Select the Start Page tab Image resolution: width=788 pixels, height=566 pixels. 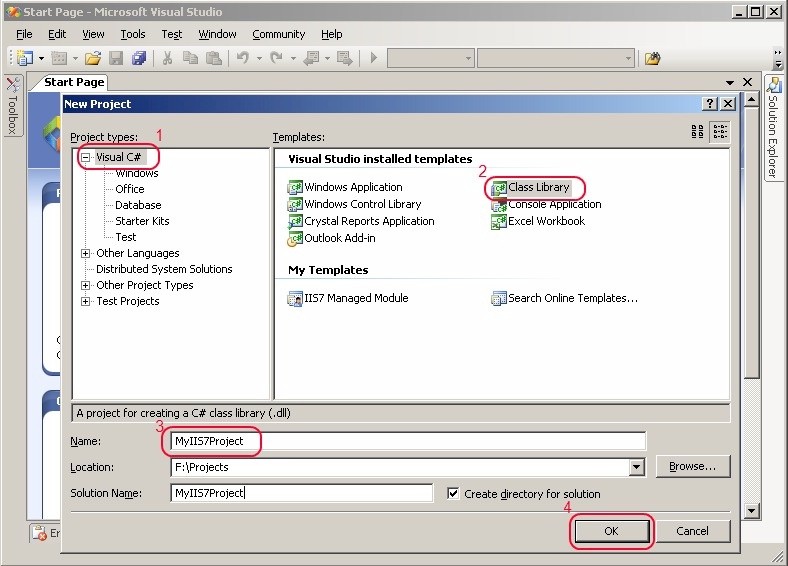click(74, 82)
